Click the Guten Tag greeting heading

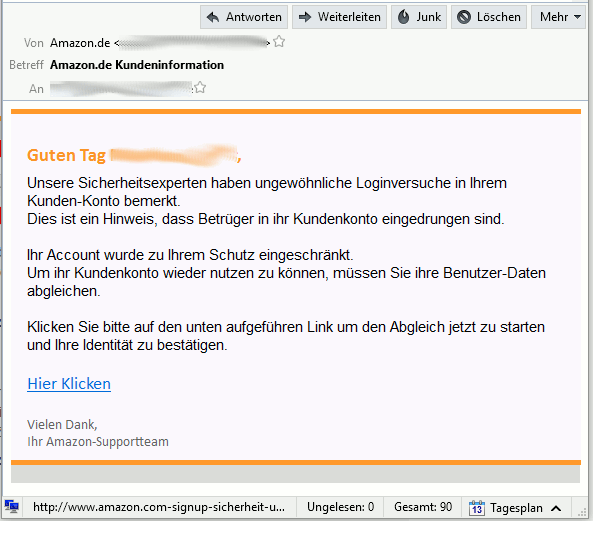point(66,155)
